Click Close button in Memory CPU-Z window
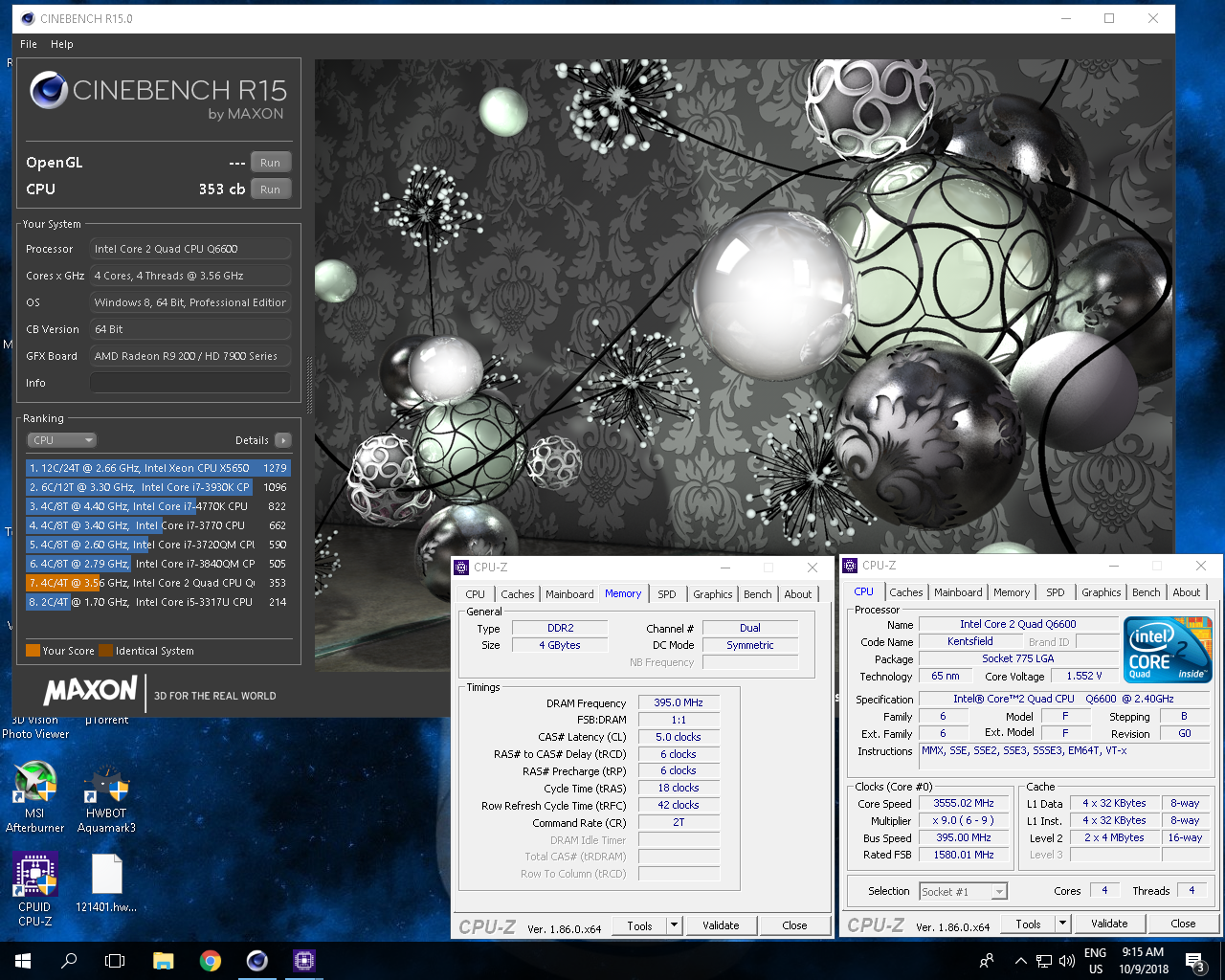Viewport: 1225px width, 980px height. 794,925
